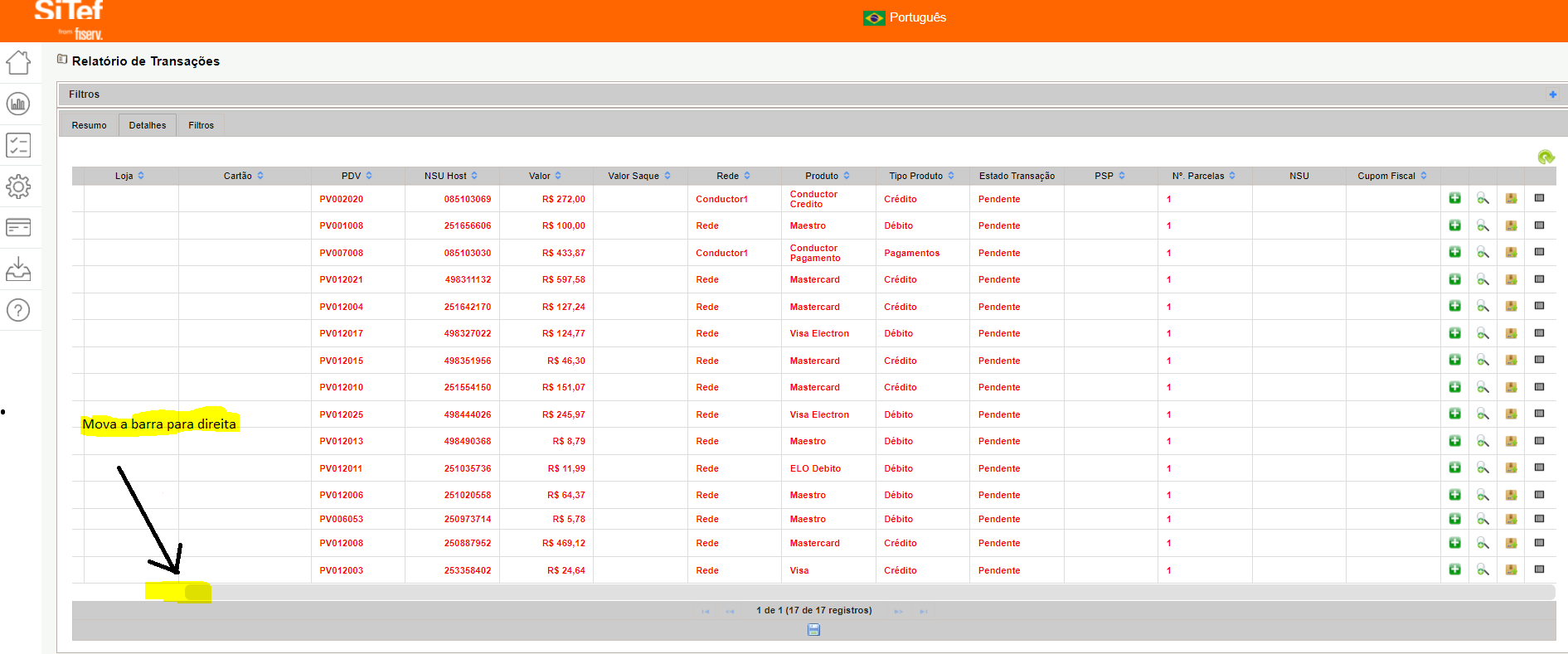1568x654 pixels.
Task: Click the home icon in the sidebar
Action: point(18,62)
